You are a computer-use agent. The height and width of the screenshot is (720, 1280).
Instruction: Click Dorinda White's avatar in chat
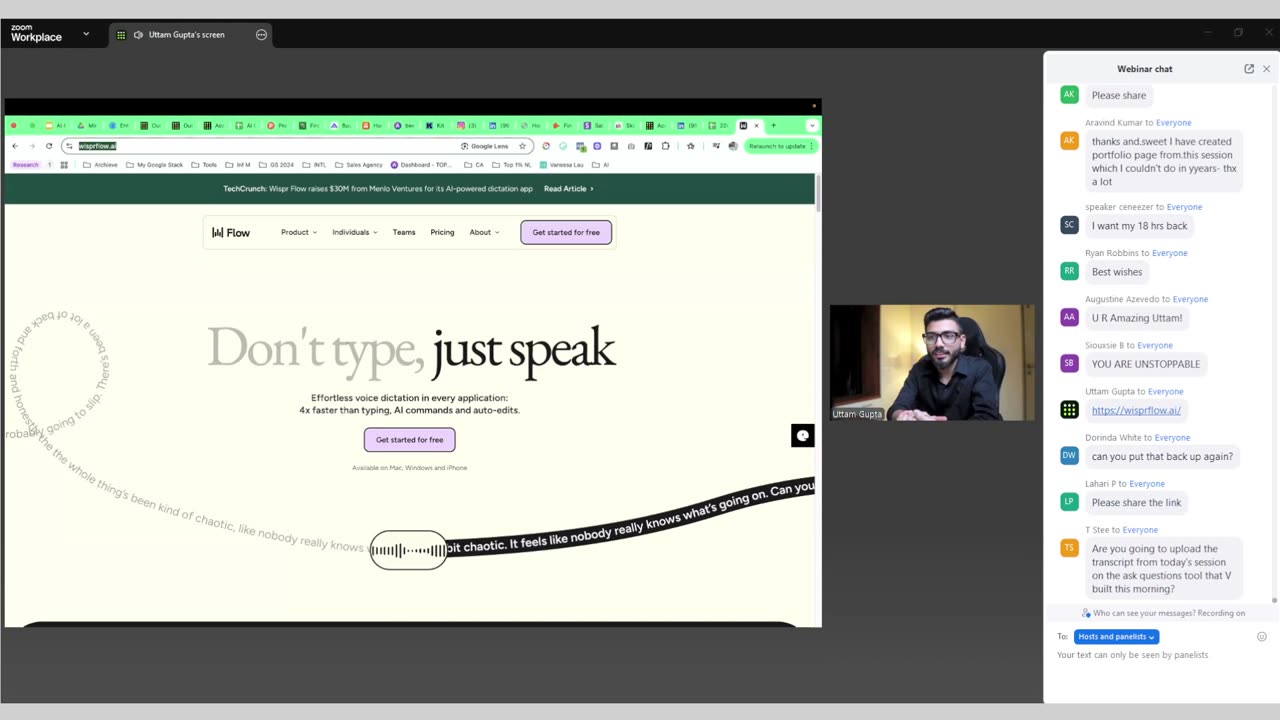click(1069, 455)
